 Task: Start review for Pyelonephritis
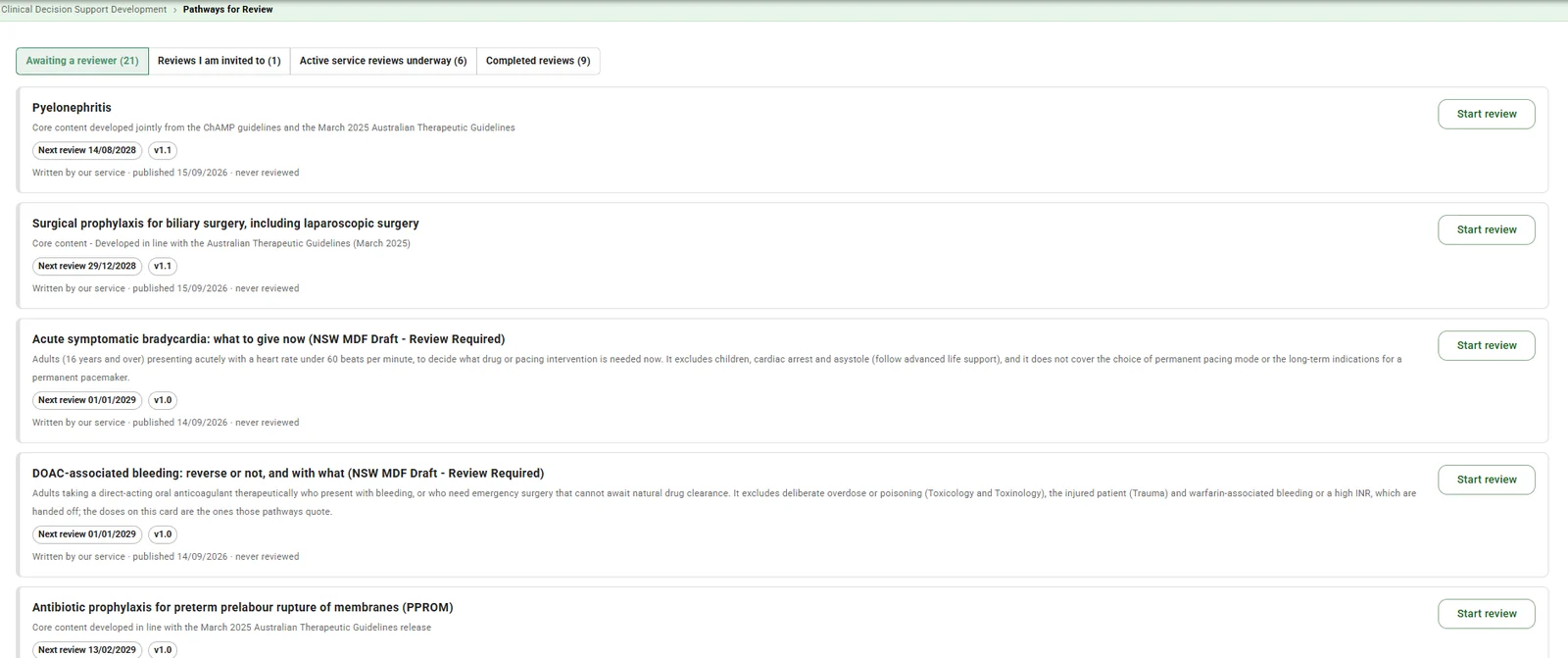(1487, 114)
